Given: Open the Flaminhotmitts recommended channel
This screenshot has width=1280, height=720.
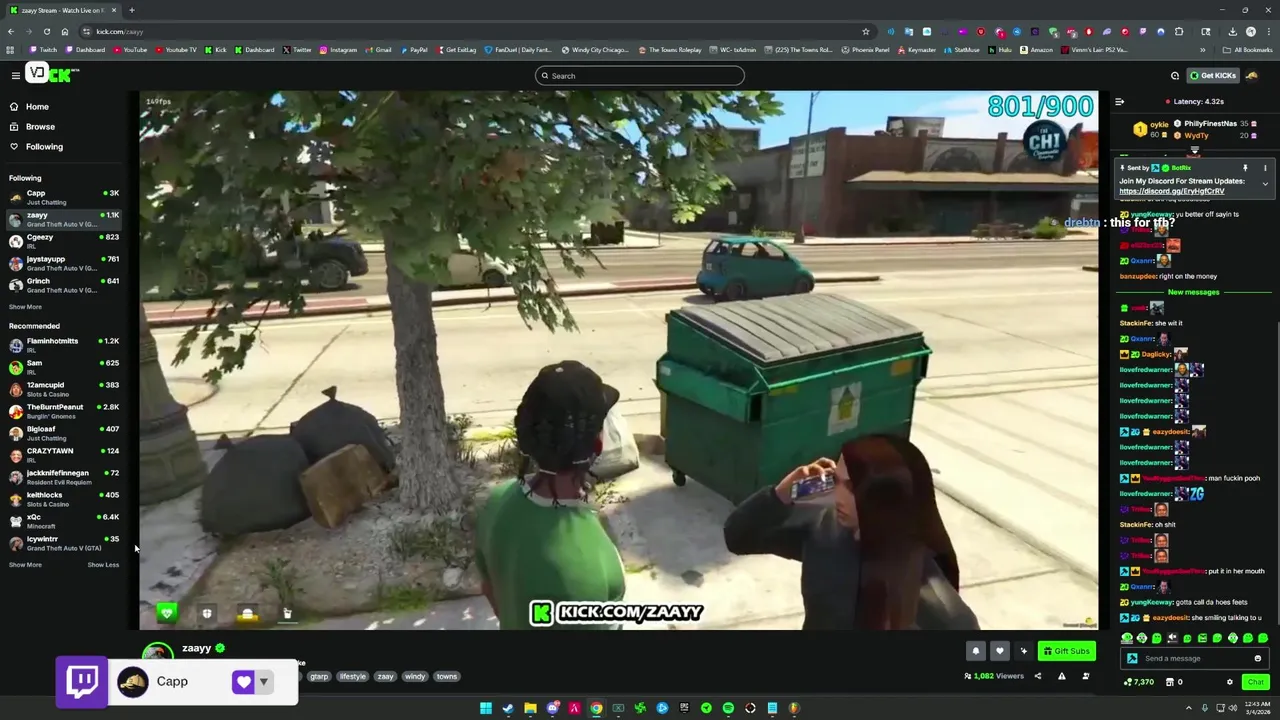Looking at the screenshot, I should pyautogui.click(x=63, y=345).
